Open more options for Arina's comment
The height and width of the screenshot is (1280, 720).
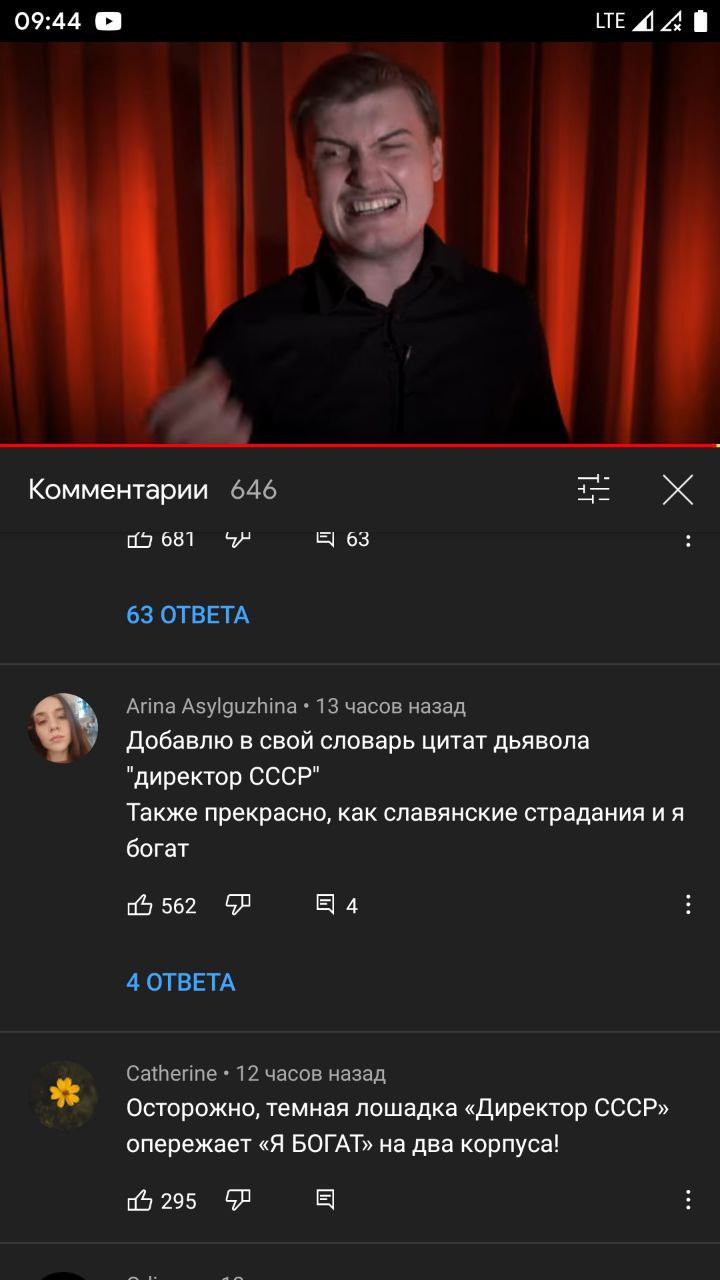[688, 905]
